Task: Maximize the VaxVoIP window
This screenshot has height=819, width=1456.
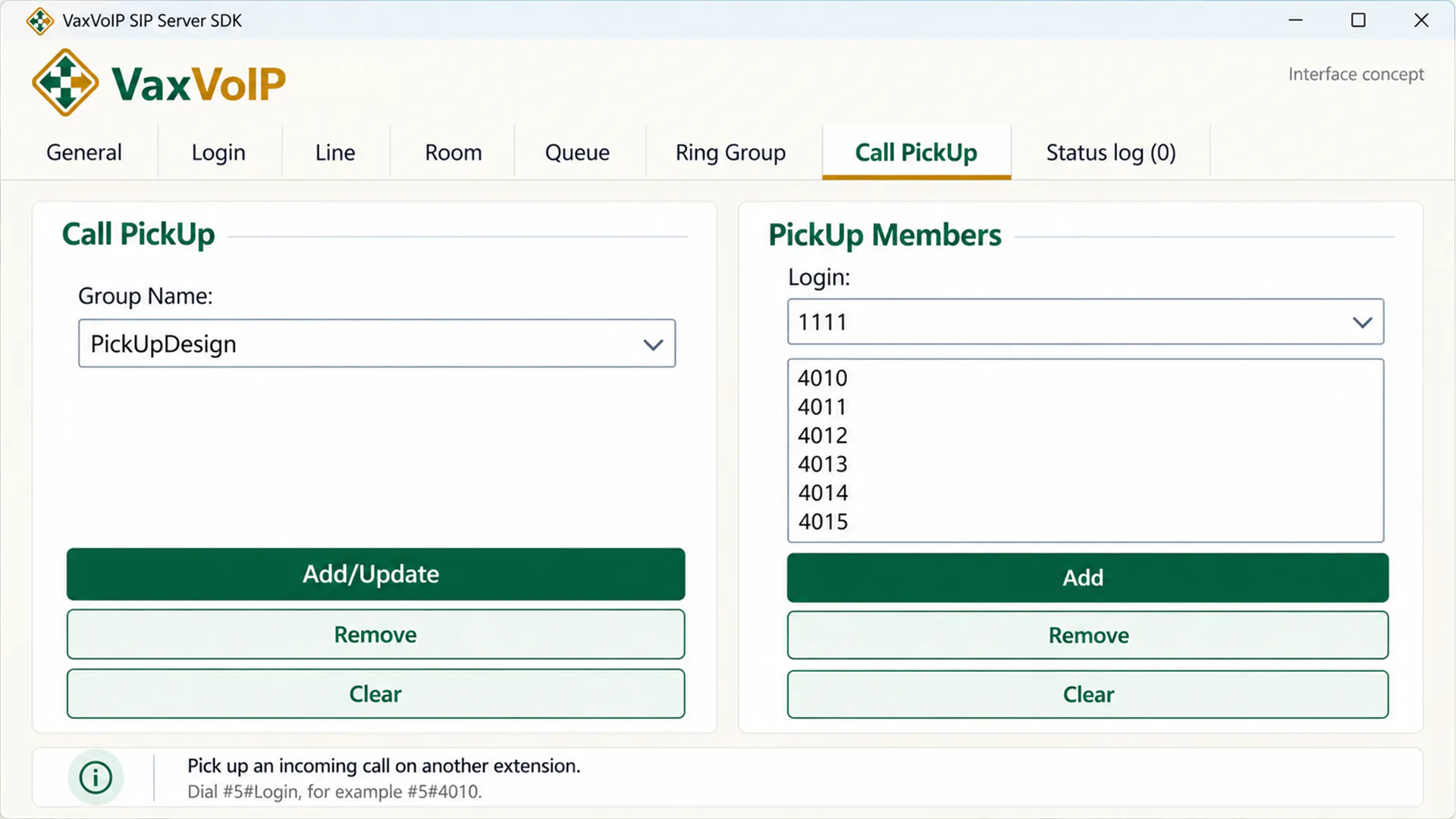Action: coord(1358,20)
